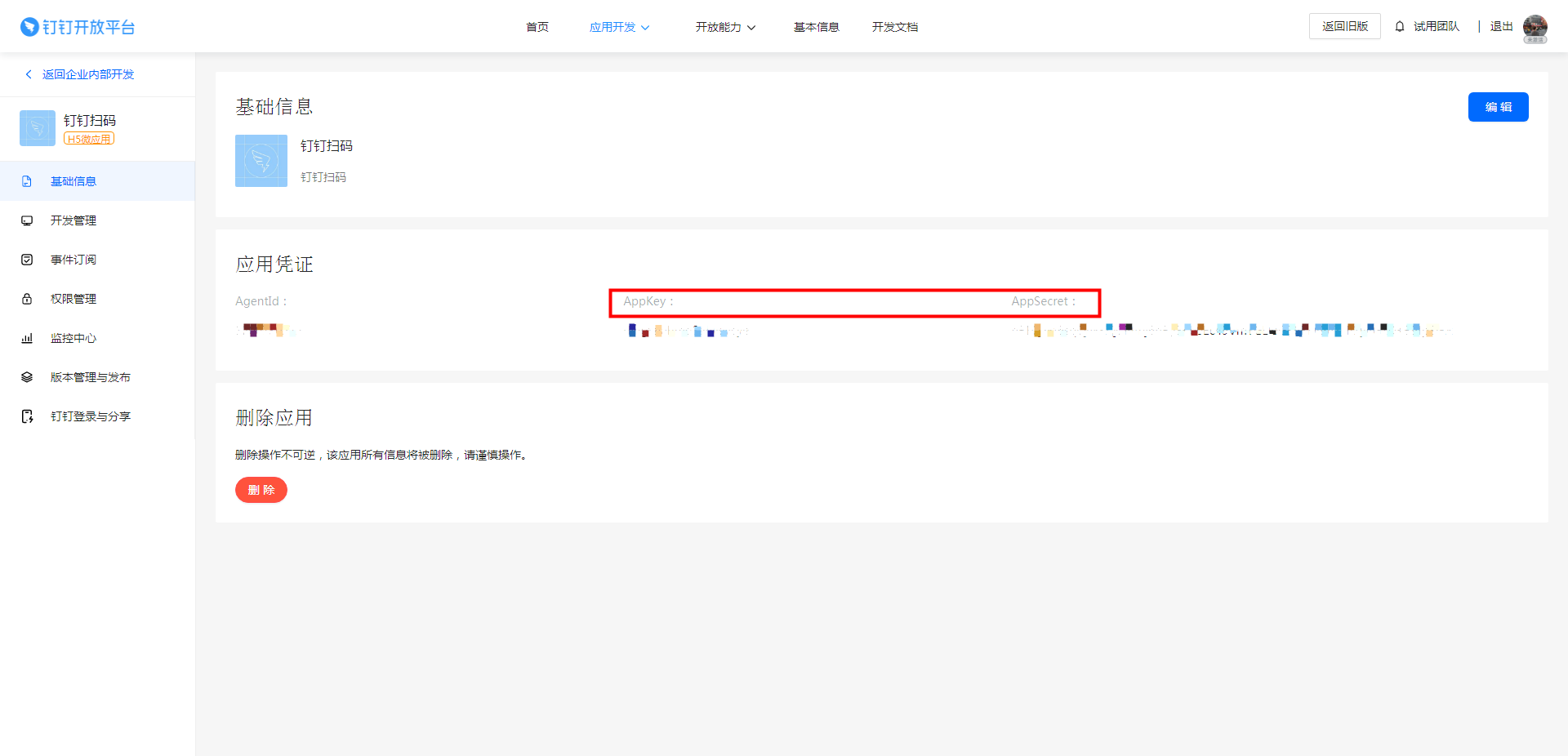Click the DingTalk open platform logo
Viewport: 1568px width, 756px height.
[x=78, y=27]
